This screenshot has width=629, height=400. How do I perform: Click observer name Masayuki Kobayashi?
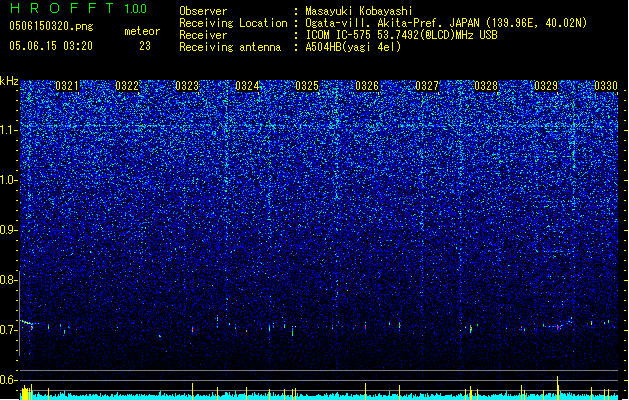click(359, 11)
